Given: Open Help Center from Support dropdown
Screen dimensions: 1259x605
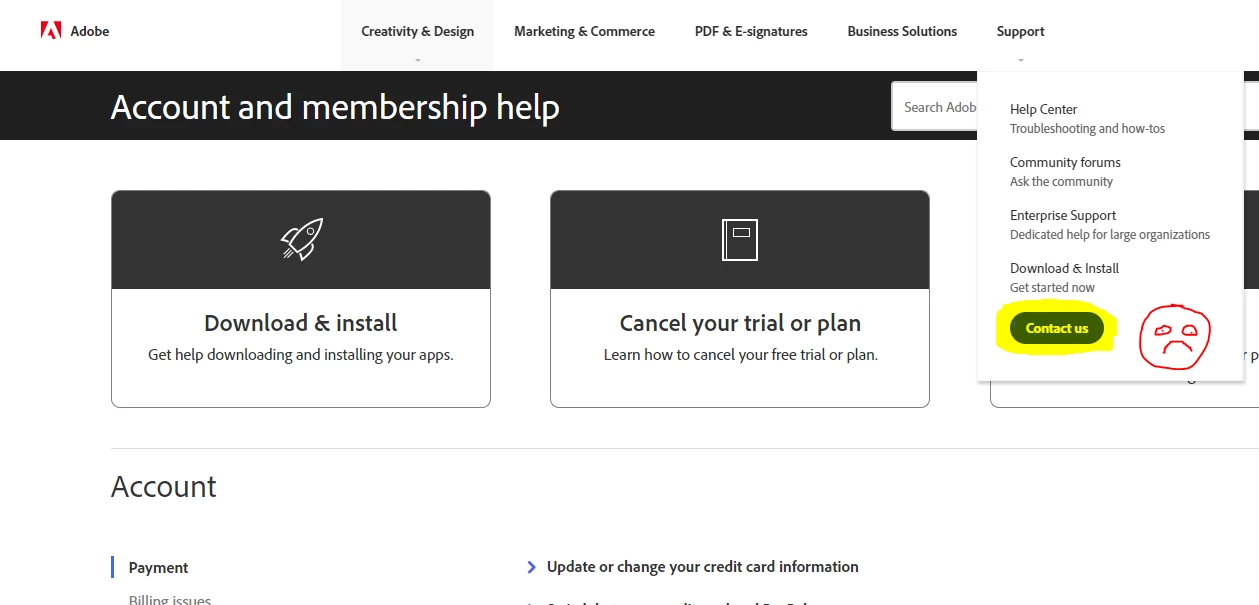Looking at the screenshot, I should (x=1043, y=109).
